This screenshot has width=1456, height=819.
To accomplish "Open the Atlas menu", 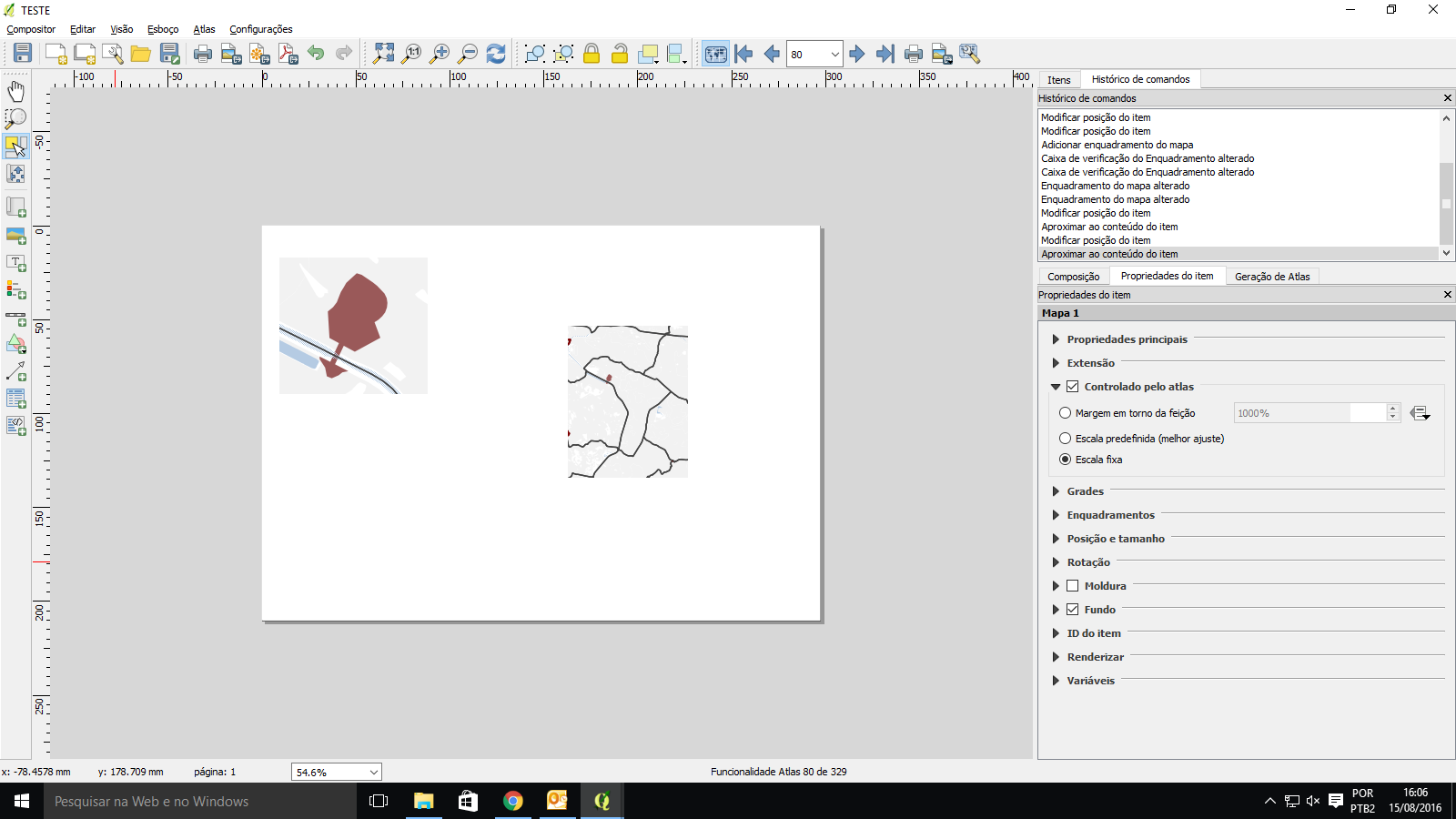I will [x=204, y=29].
